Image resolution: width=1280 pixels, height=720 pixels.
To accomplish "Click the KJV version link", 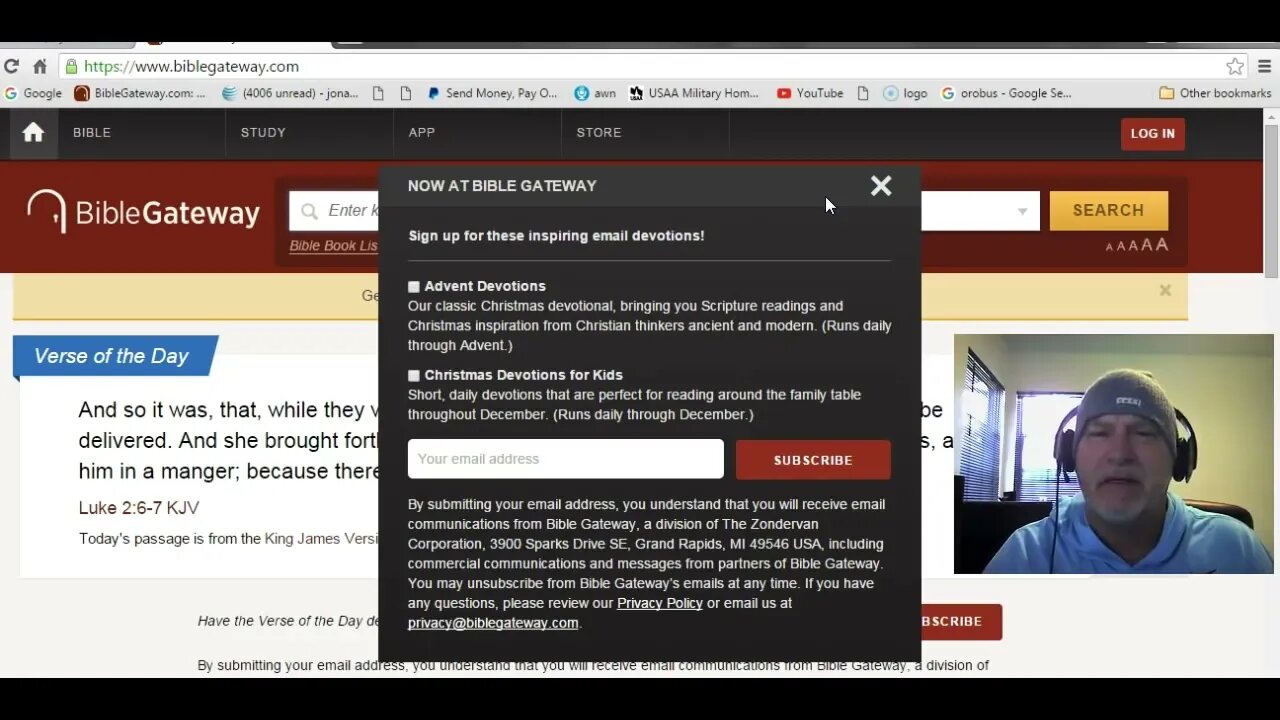I will pos(183,508).
